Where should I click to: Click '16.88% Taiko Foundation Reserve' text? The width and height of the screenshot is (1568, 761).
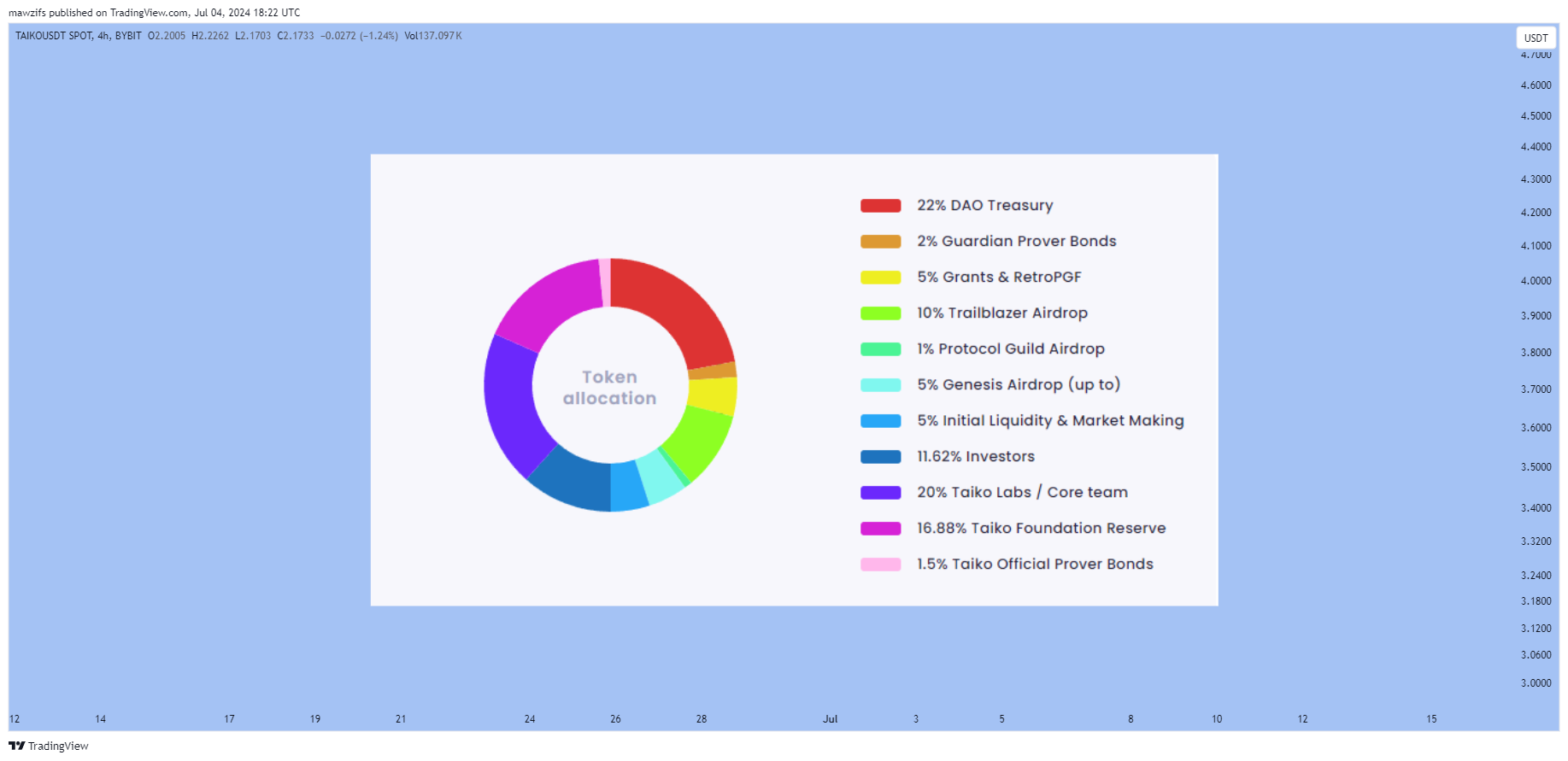1041,529
